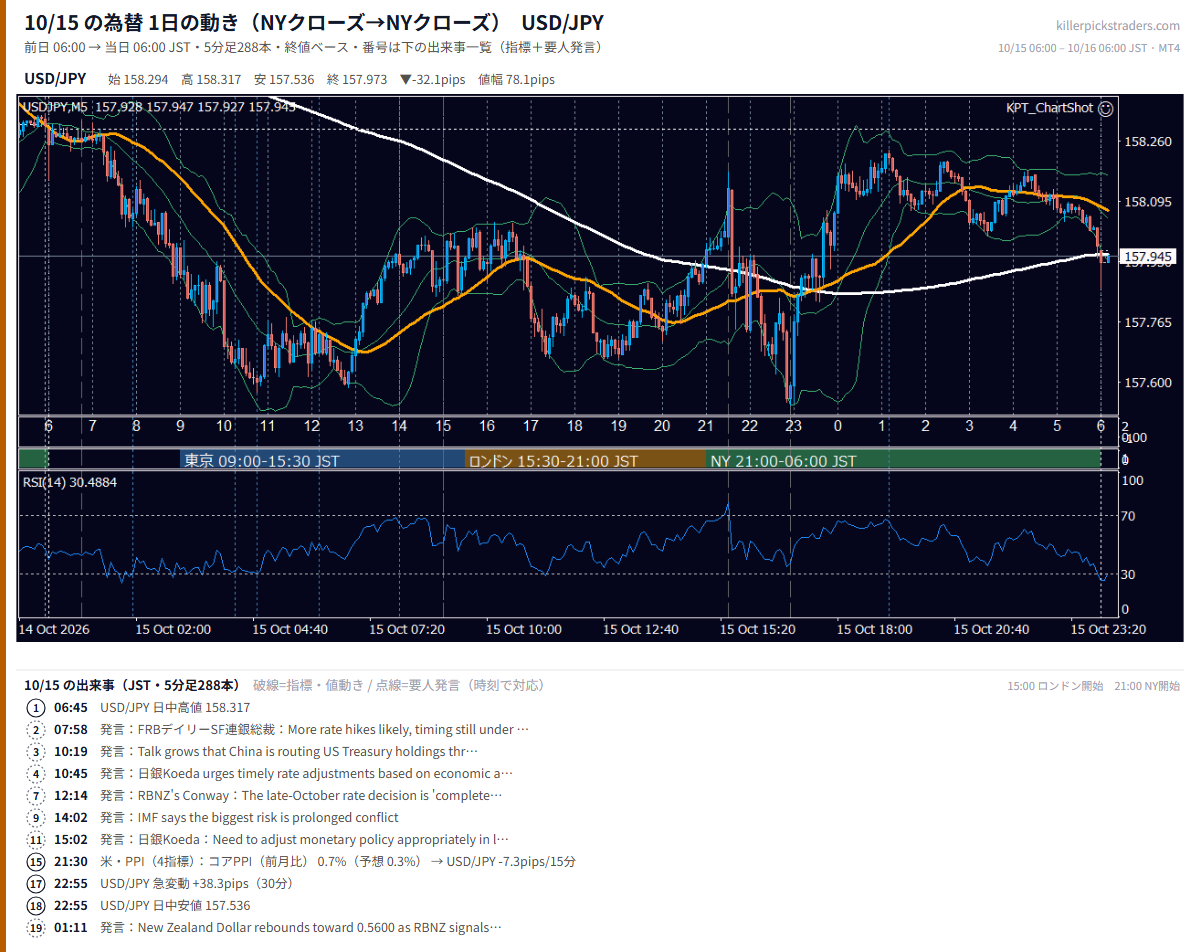Click the 15 Oct 12:40 time label
1200x952 pixels.
tap(641, 629)
